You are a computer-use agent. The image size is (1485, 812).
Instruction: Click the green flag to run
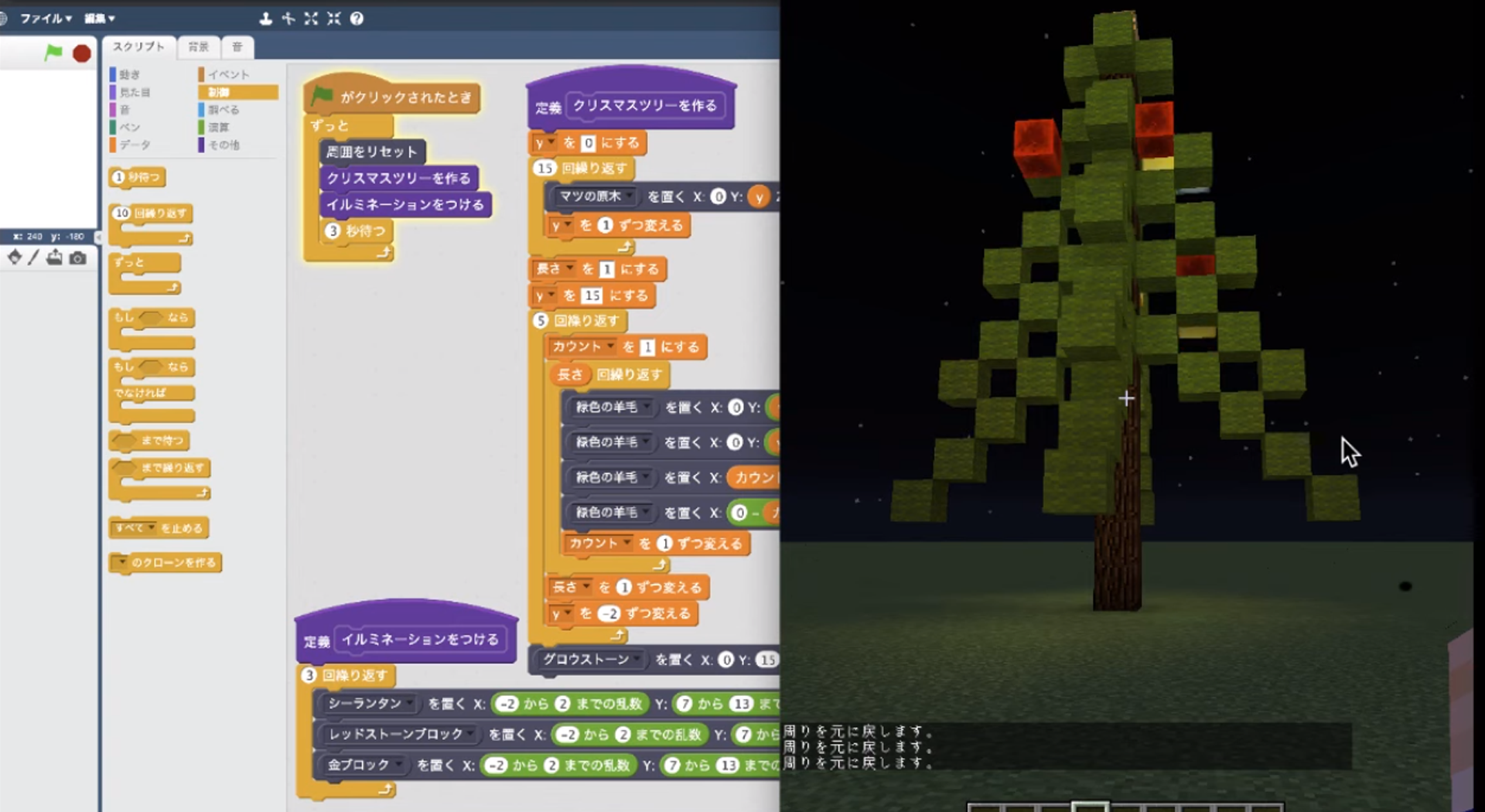point(53,53)
